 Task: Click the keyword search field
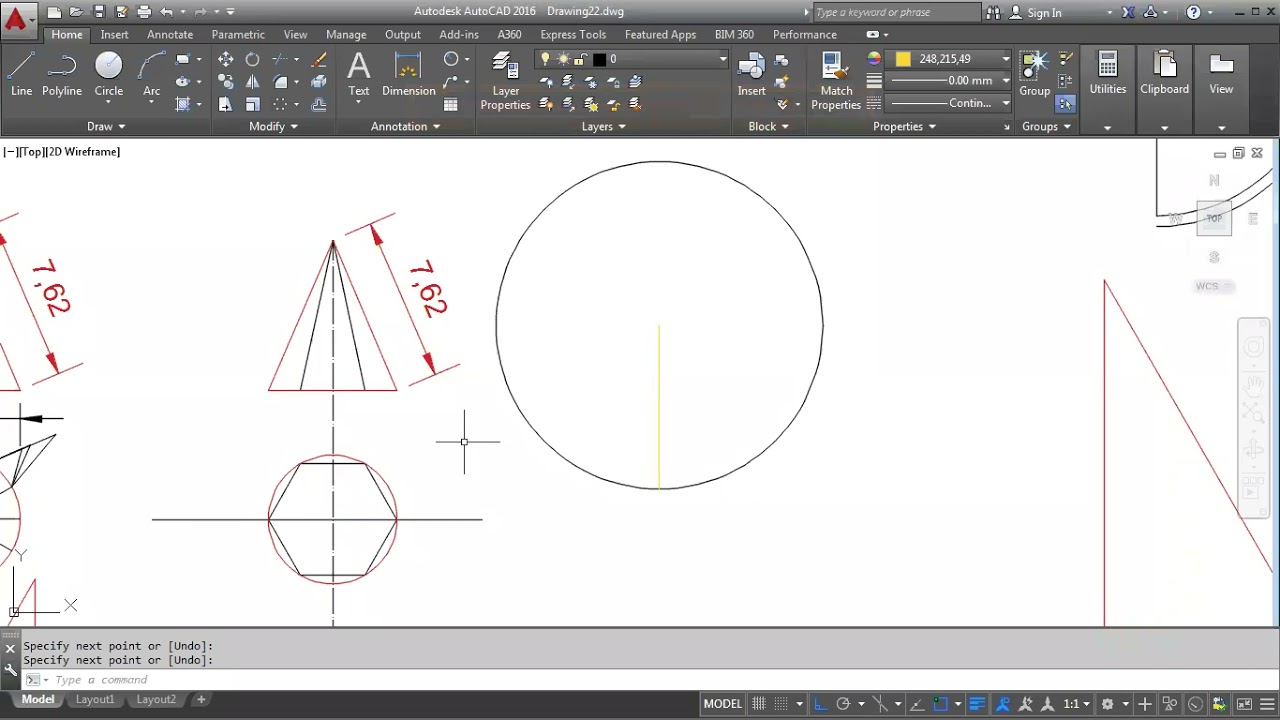[x=896, y=12]
